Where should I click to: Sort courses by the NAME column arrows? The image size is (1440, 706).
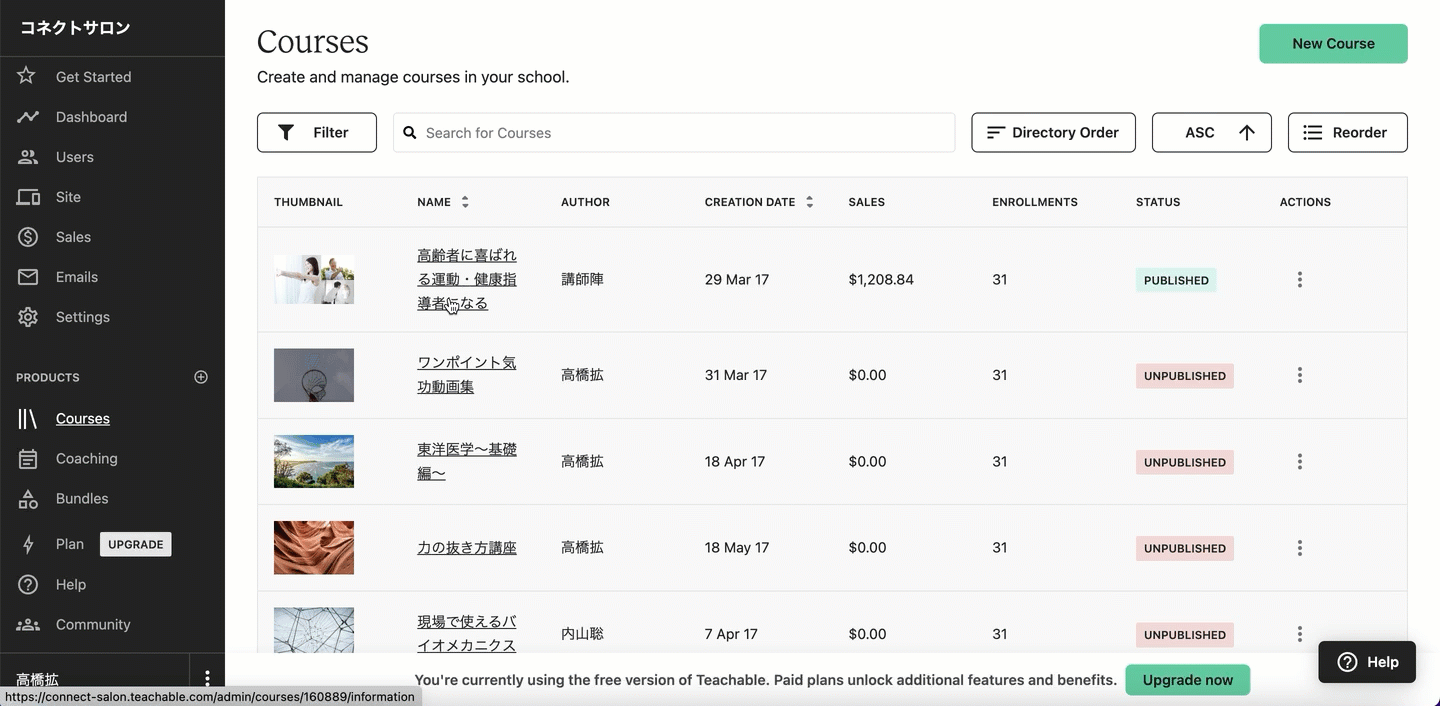[465, 202]
